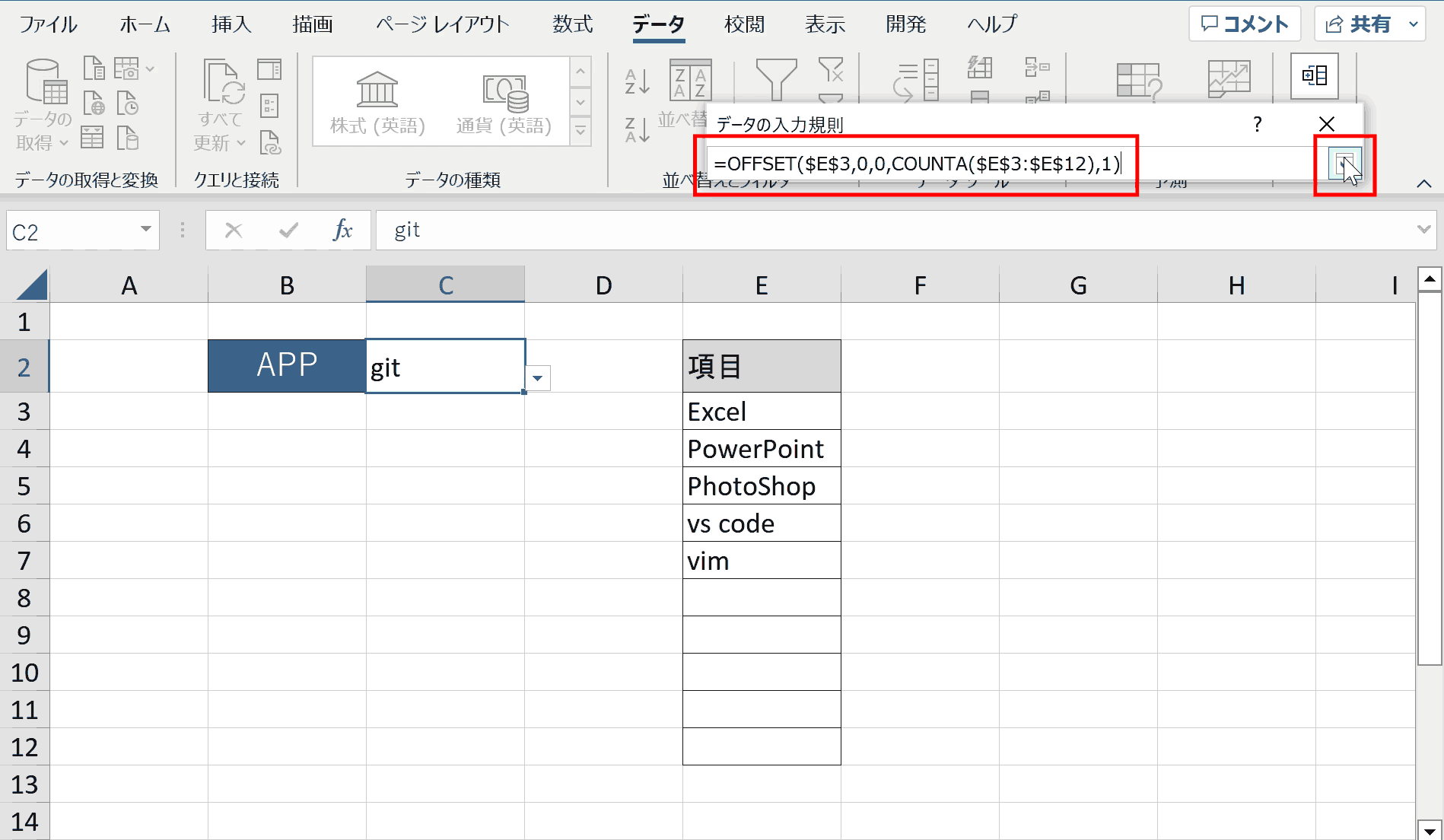1444x840 pixels.
Task: Click the Edit Links icon
Action: (x=270, y=142)
